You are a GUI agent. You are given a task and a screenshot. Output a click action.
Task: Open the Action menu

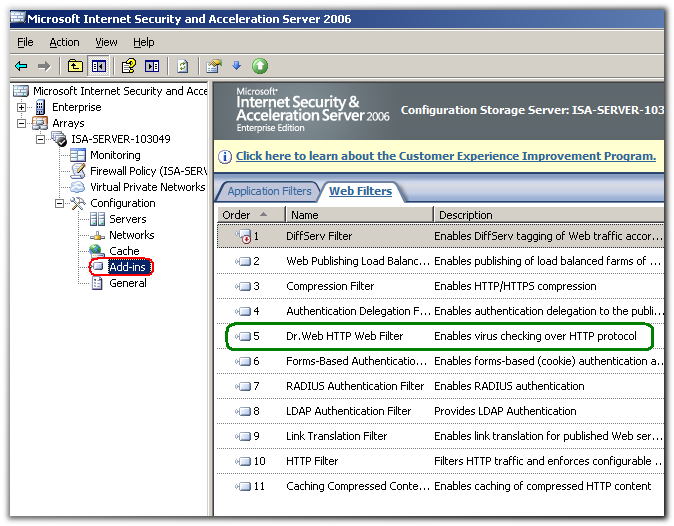click(x=64, y=42)
